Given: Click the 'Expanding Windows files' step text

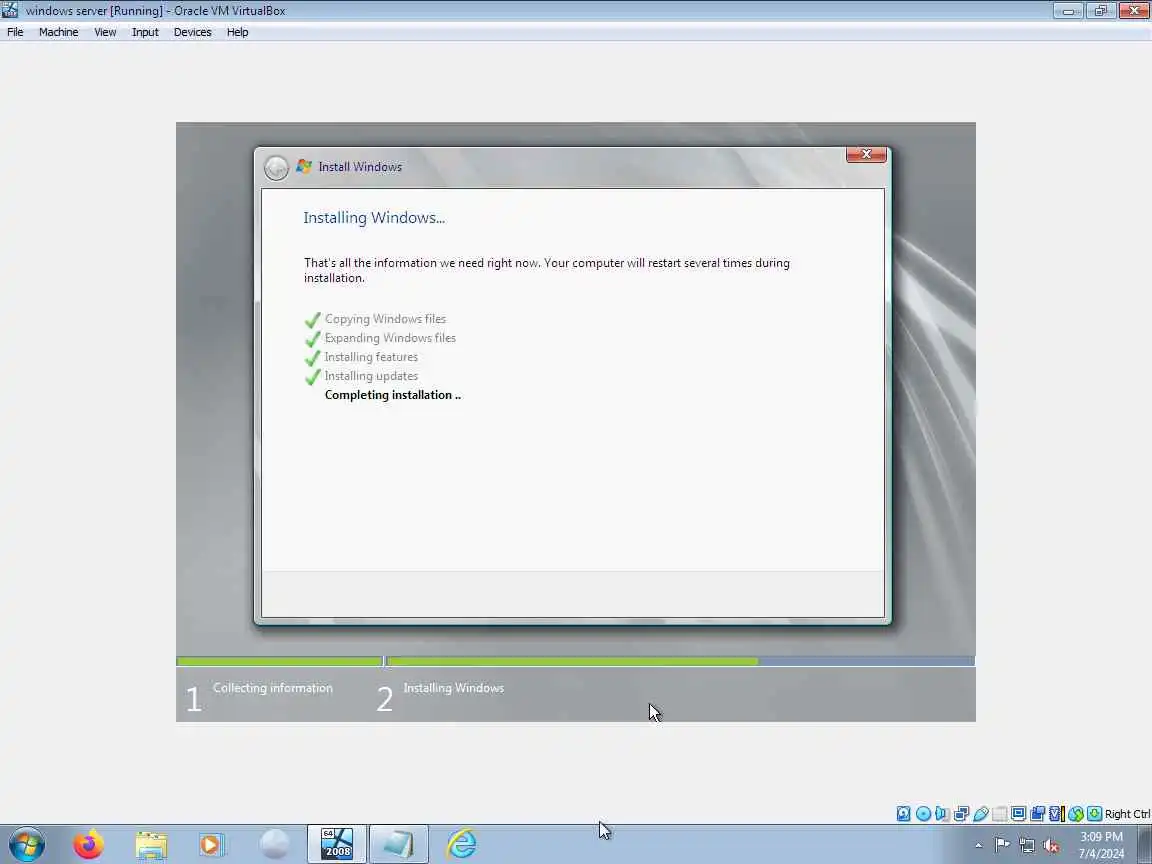Looking at the screenshot, I should (x=390, y=338).
